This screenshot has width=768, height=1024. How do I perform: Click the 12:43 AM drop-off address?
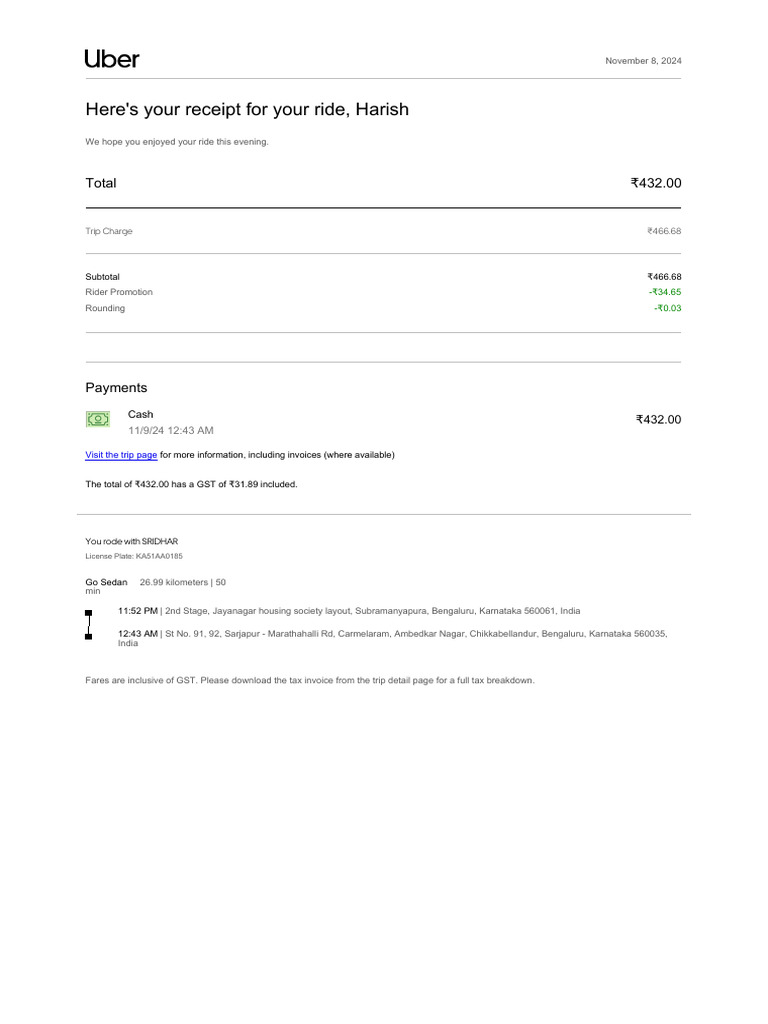tap(392, 634)
